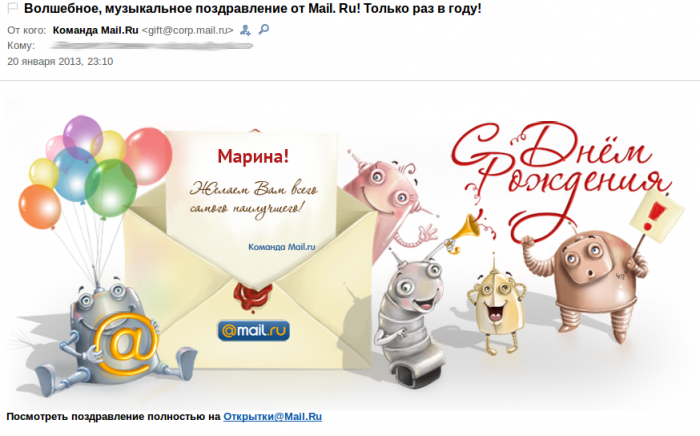Click the gift@corp.mail.ru sender address
Image resolution: width=700 pixels, height=436 pixels.
[188, 30]
